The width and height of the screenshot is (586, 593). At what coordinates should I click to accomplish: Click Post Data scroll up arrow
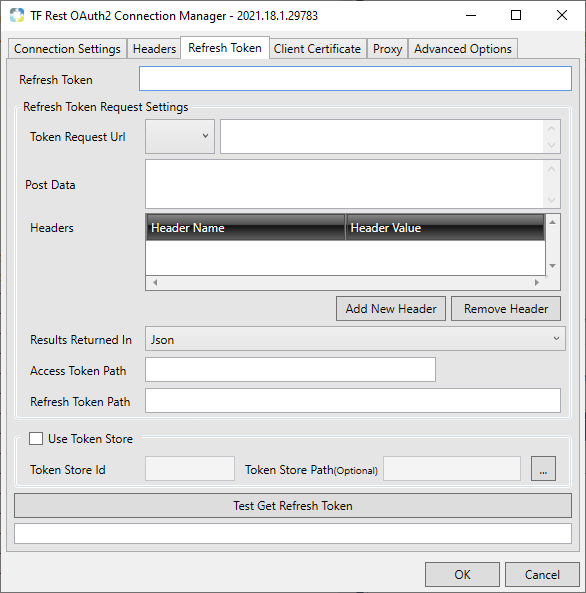552,169
